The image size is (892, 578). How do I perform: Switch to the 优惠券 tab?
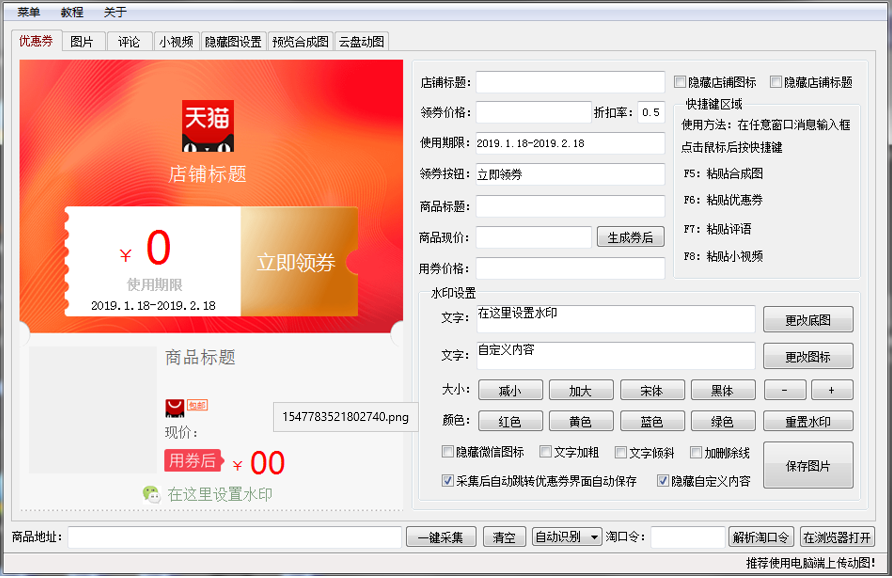click(36, 41)
